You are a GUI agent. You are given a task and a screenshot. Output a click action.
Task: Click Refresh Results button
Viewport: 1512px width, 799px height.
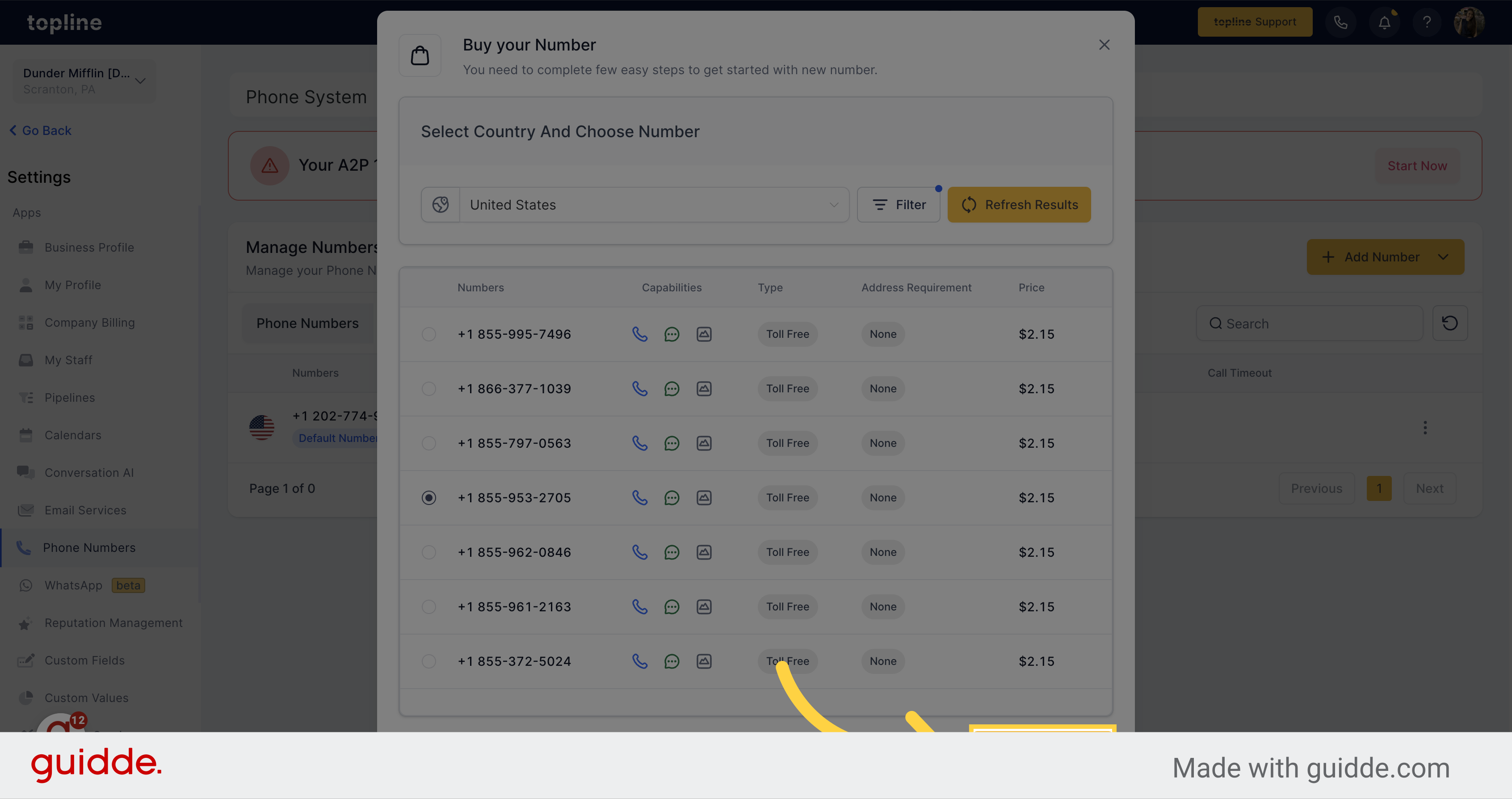point(1019,204)
